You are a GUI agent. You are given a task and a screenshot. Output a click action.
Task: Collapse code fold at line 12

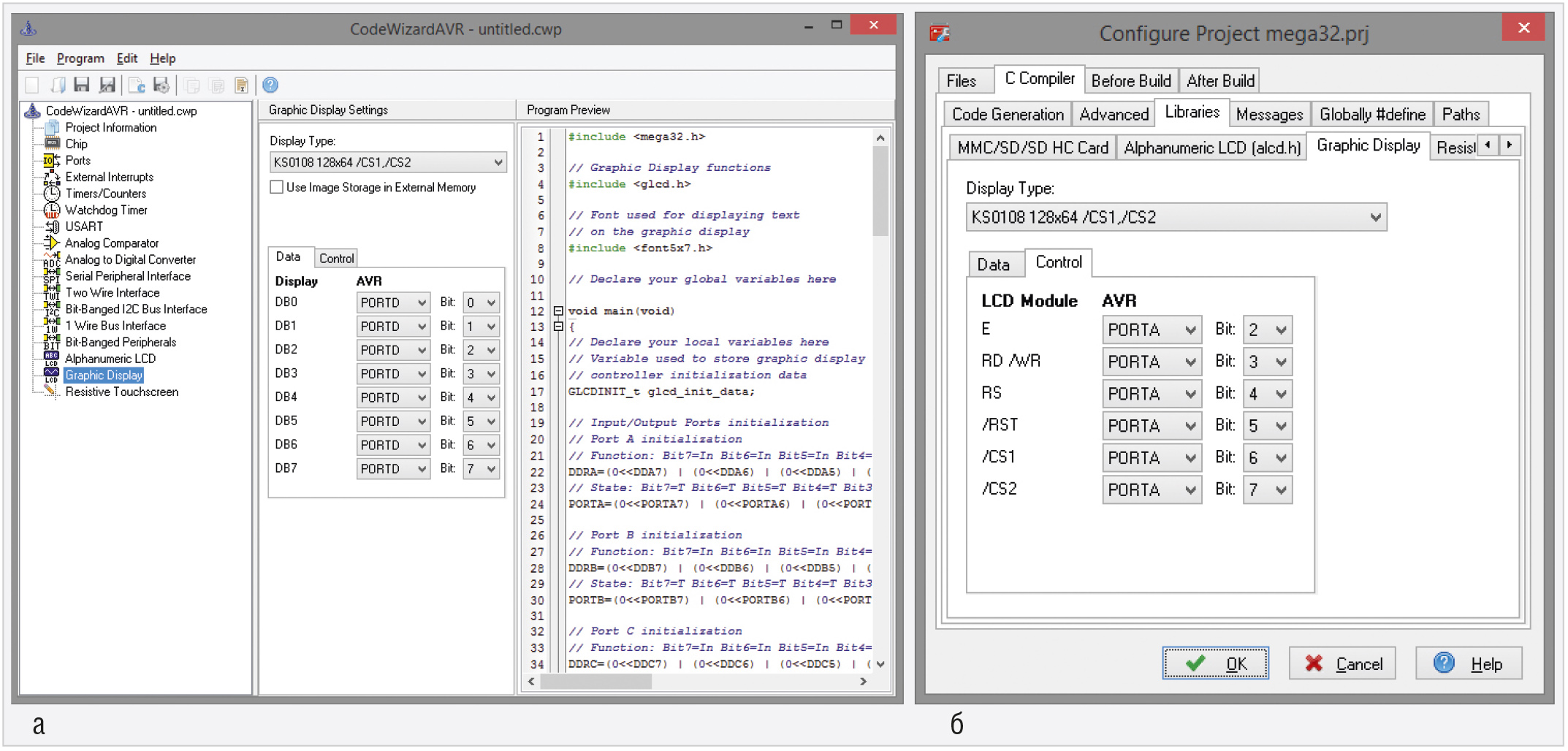(558, 311)
